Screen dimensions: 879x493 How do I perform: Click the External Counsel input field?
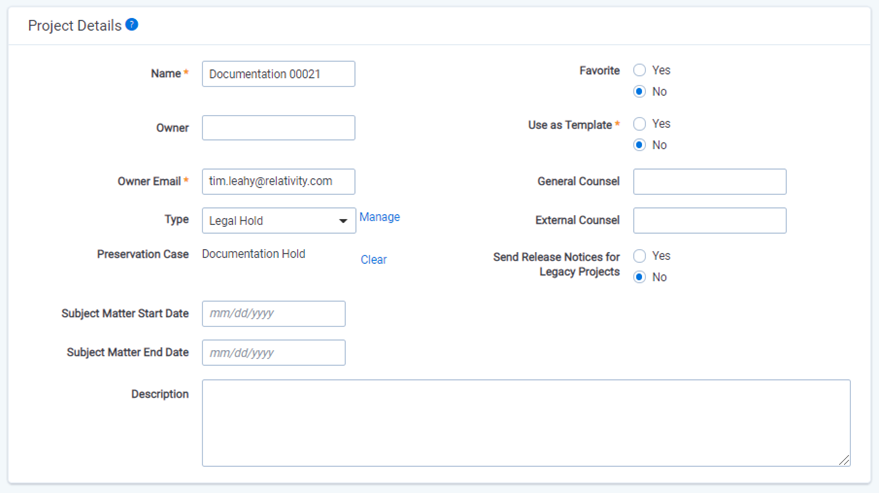(710, 220)
